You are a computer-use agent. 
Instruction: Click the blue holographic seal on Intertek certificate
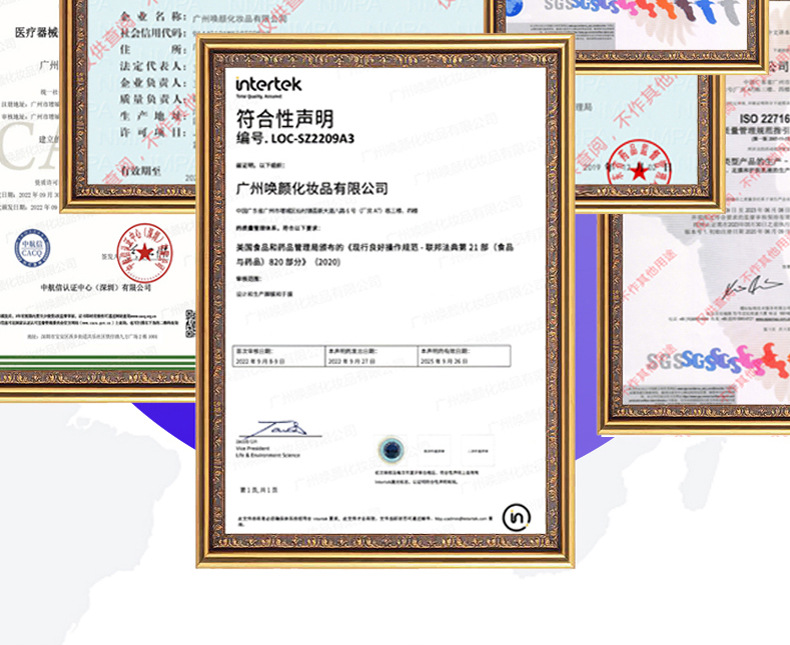tap(391, 449)
